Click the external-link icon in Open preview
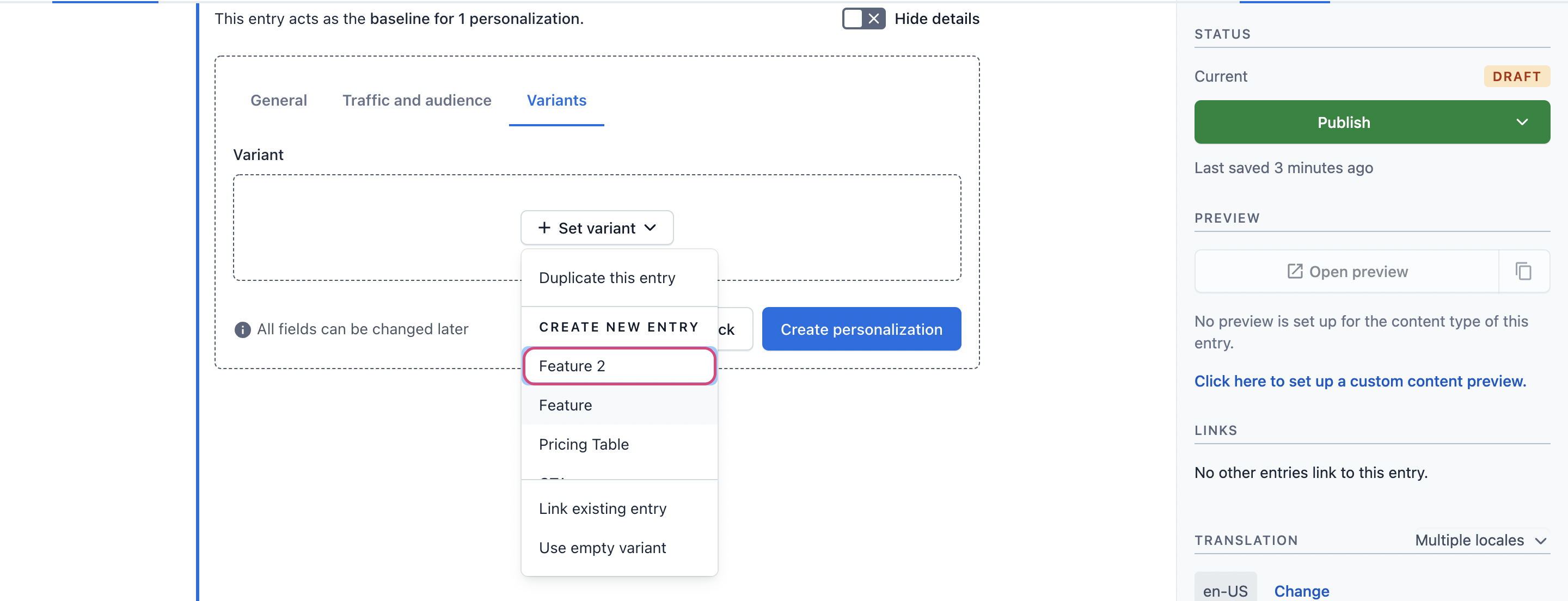Screen dimensions: 1568x601 point(1295,271)
